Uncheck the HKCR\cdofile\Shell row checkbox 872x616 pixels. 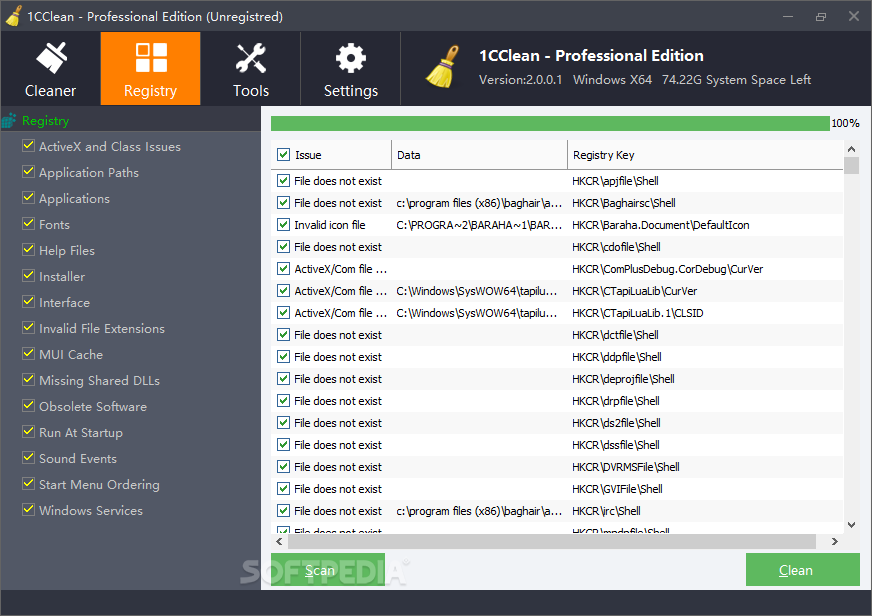coord(284,247)
